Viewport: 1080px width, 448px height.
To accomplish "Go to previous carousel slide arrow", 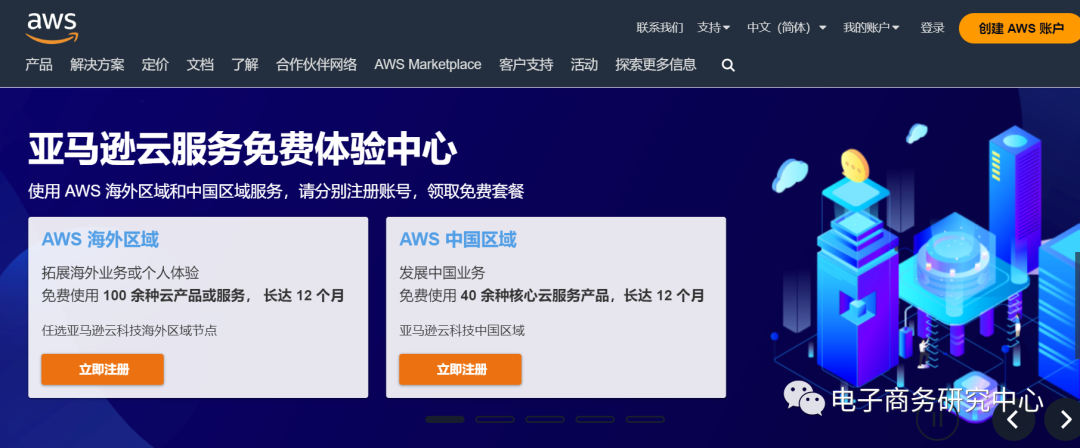I will (1013, 420).
